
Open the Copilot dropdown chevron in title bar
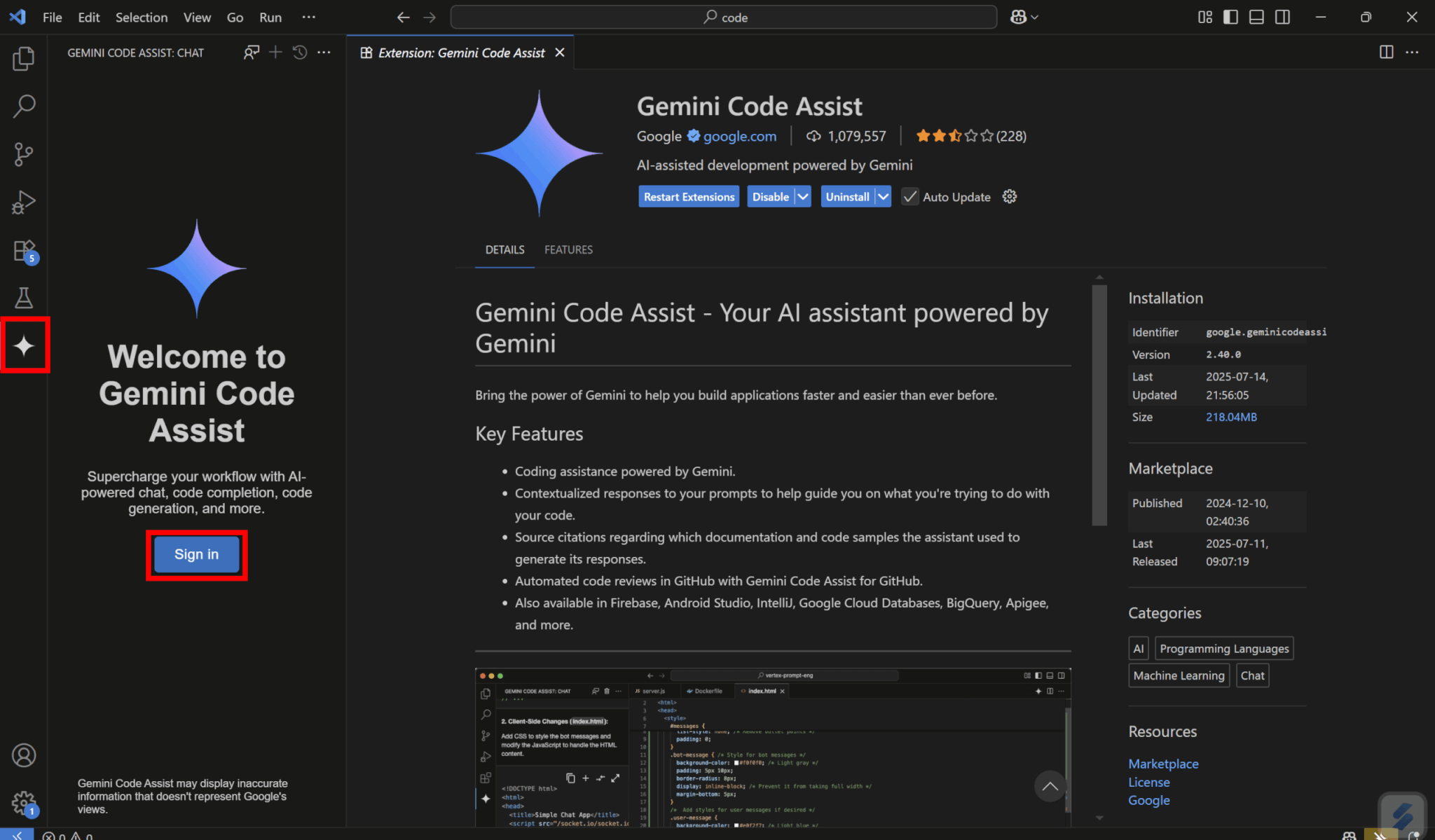pos(1035,18)
